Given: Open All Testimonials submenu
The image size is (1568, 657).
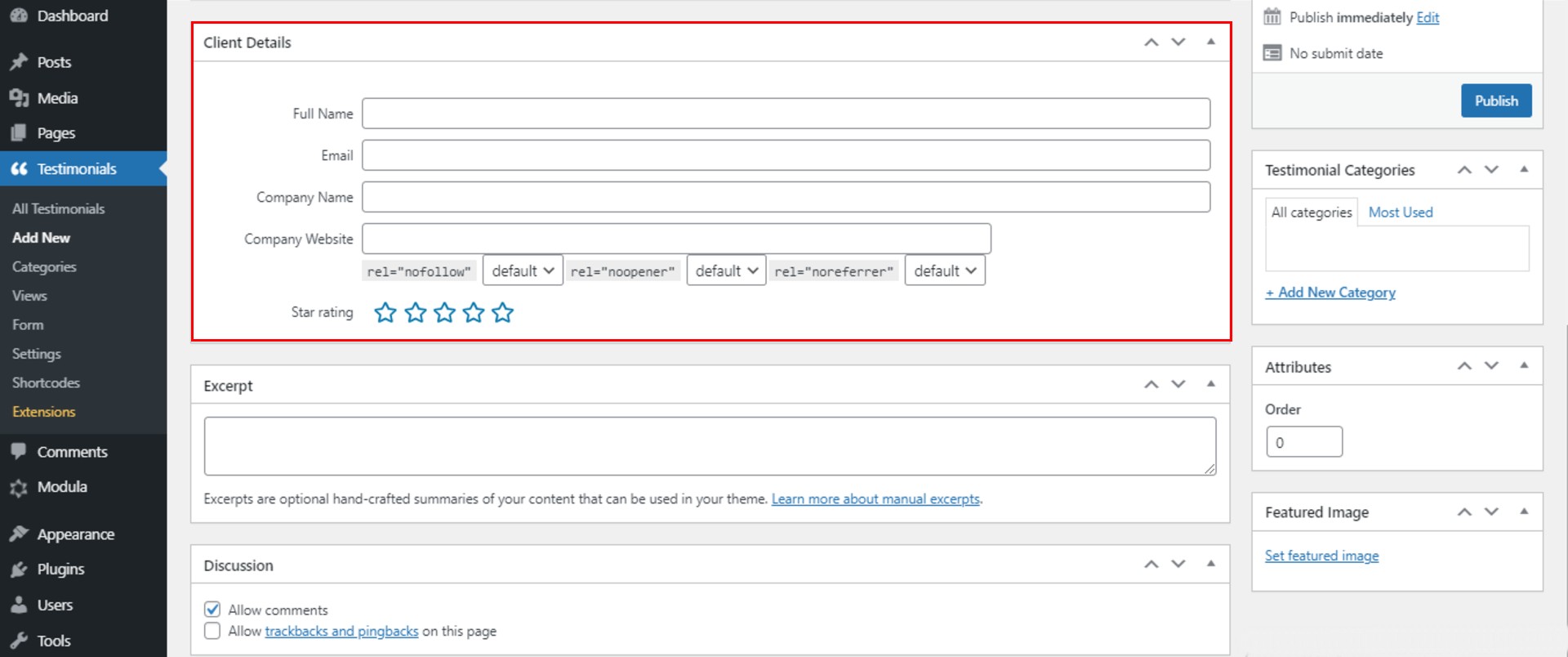Looking at the screenshot, I should (x=59, y=209).
